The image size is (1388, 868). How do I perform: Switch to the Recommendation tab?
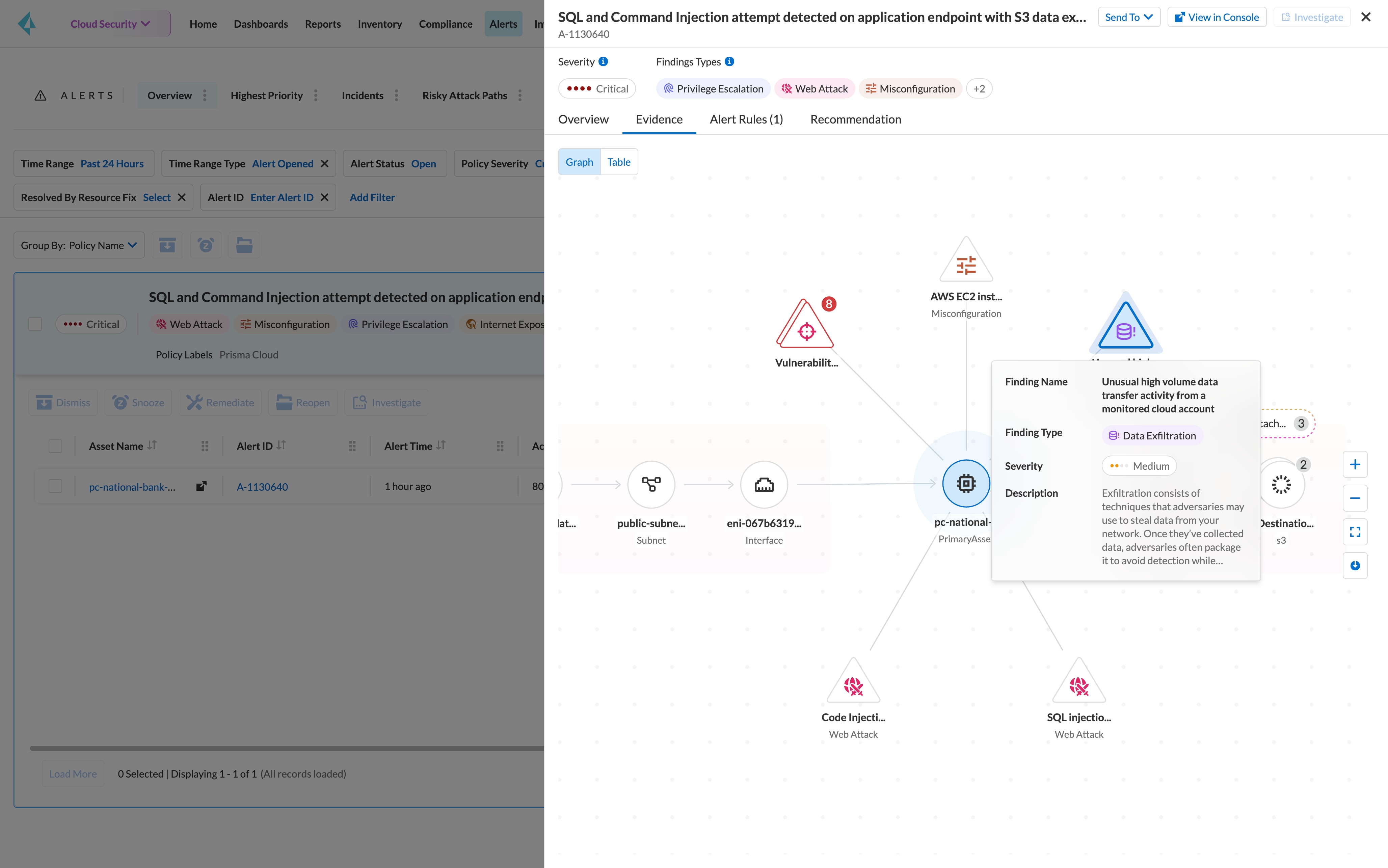tap(856, 119)
